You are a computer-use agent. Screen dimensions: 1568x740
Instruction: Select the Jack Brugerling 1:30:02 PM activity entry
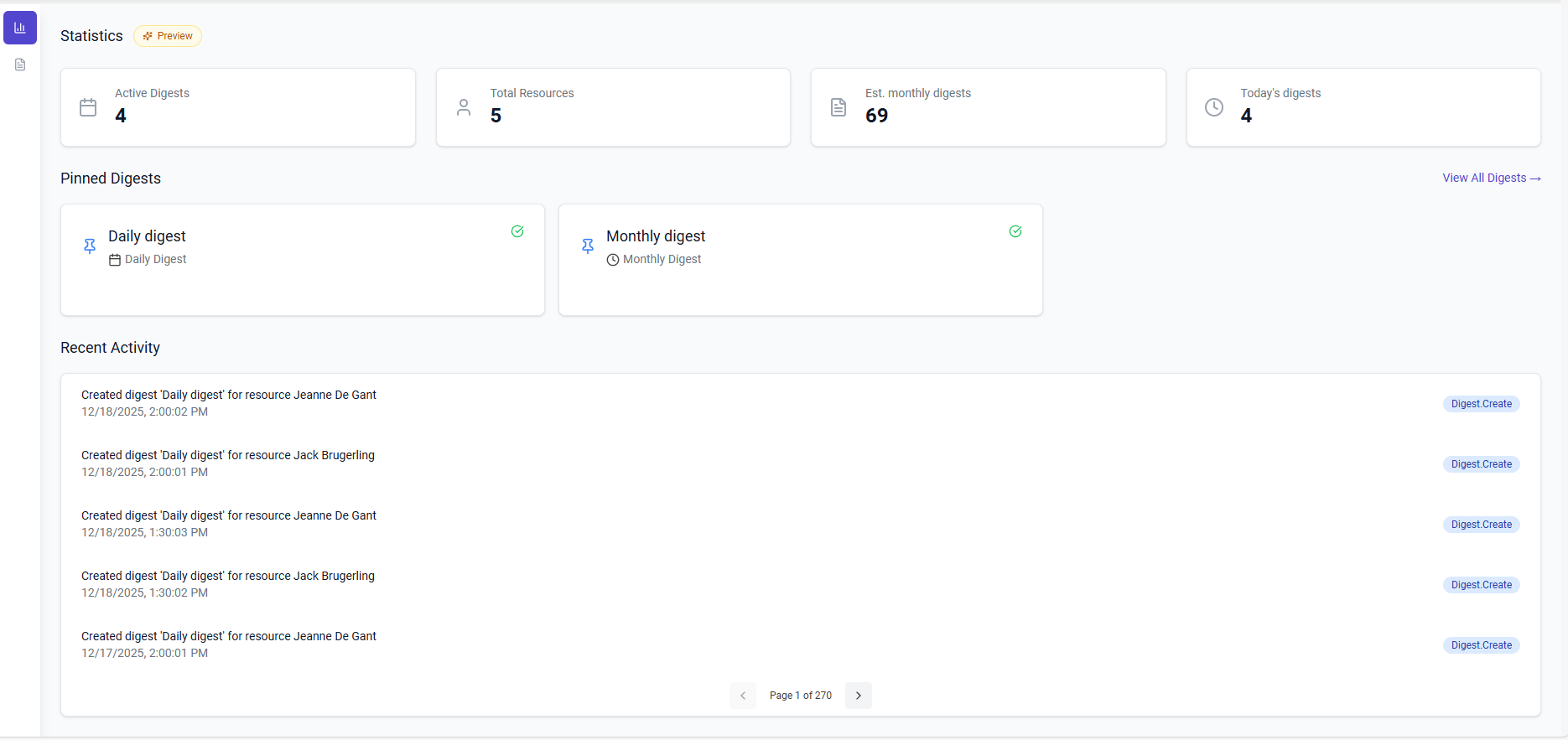[x=228, y=583]
